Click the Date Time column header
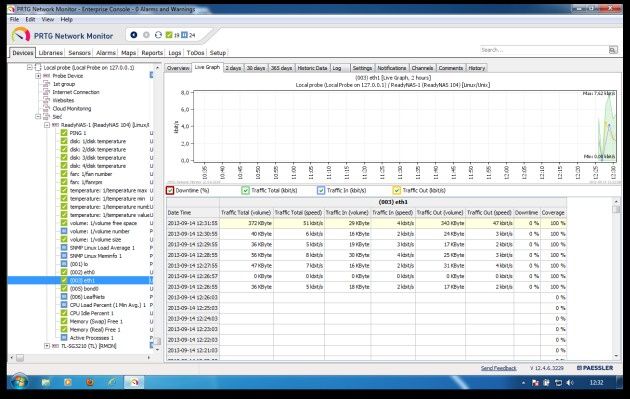This screenshot has width=630, height=399. (193, 213)
